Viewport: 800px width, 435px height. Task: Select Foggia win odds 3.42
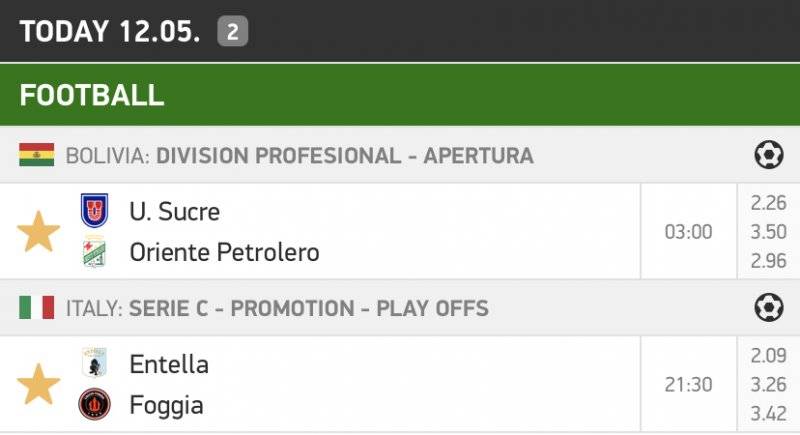point(768,413)
